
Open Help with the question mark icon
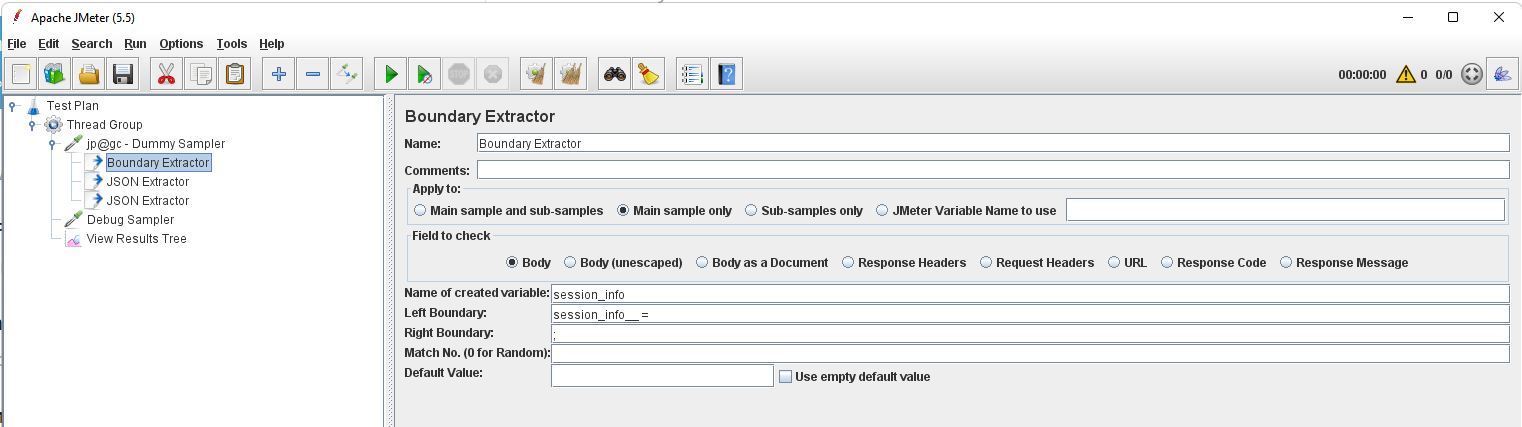pos(726,73)
